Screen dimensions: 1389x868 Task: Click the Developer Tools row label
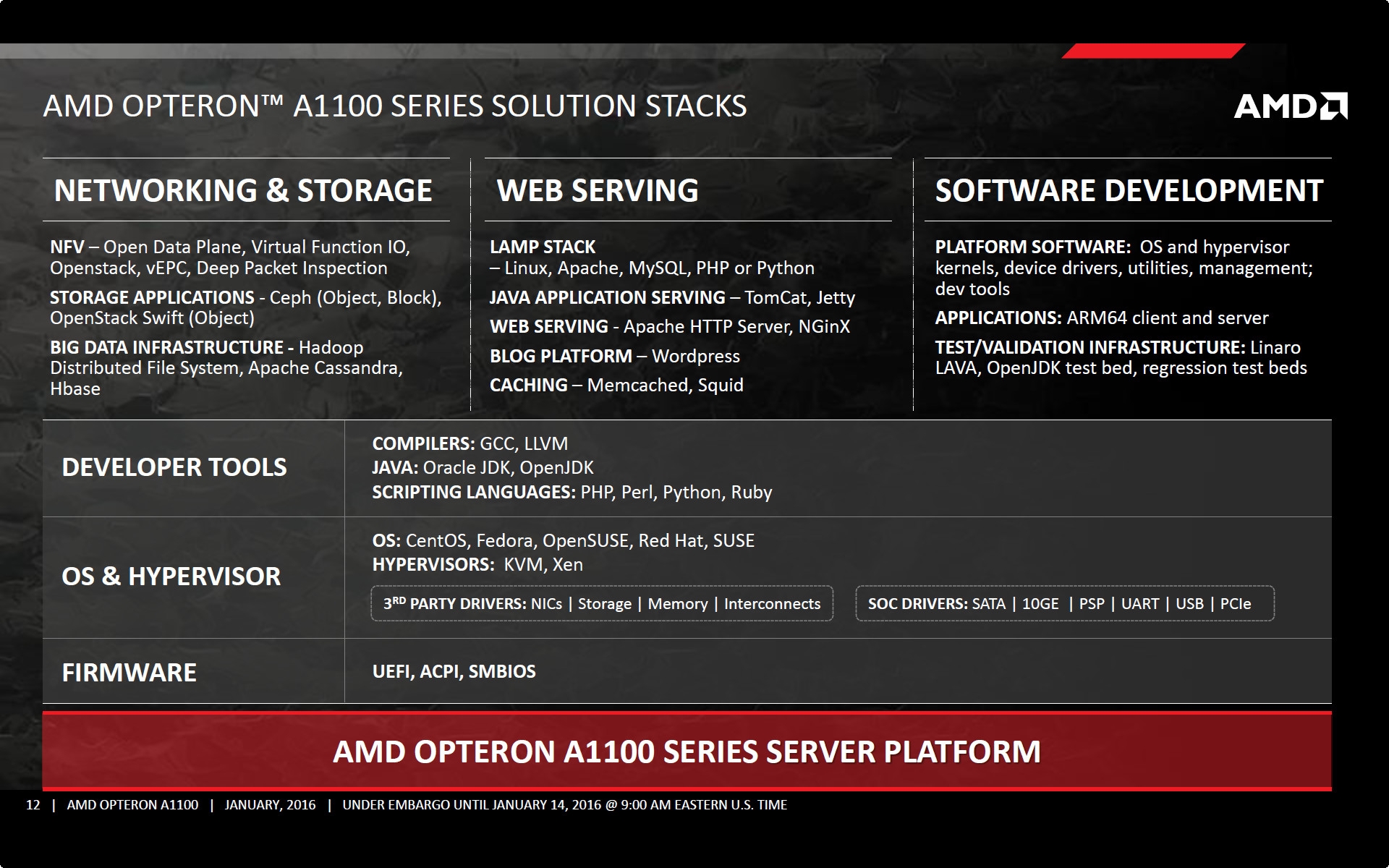coord(174,467)
